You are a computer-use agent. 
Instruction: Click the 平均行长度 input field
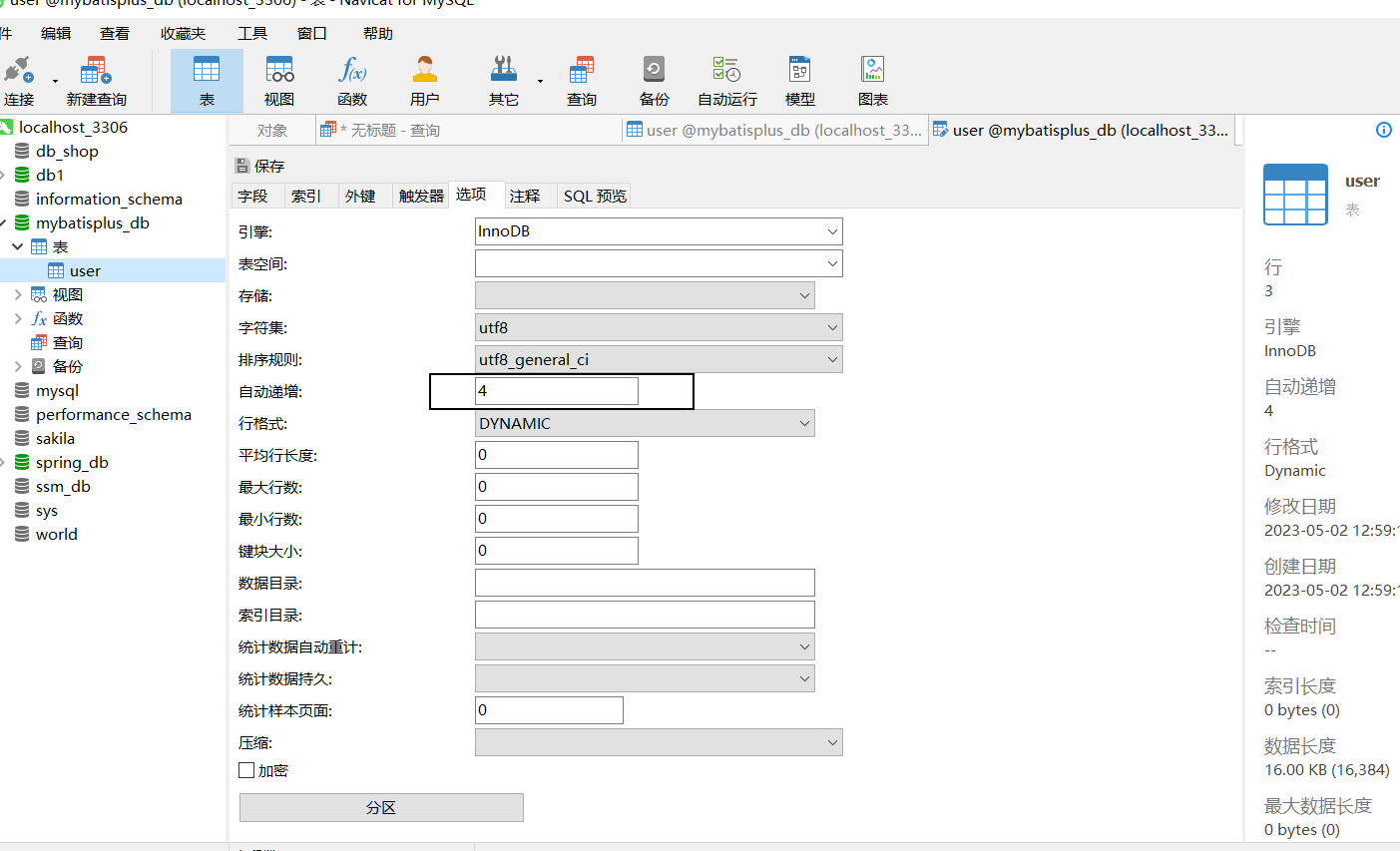pyautogui.click(x=557, y=455)
